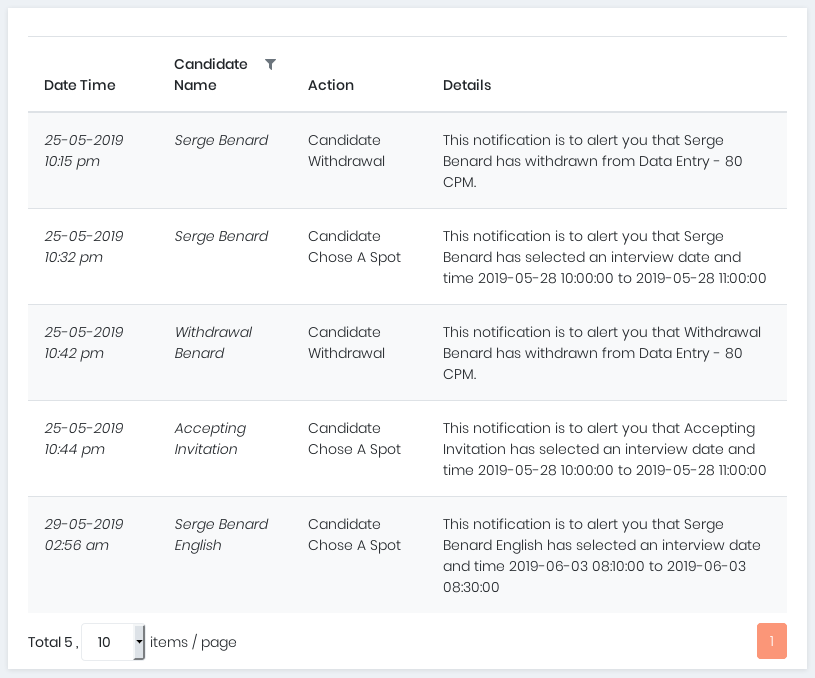
Task: Go to page 1 in pagination
Action: point(771,641)
